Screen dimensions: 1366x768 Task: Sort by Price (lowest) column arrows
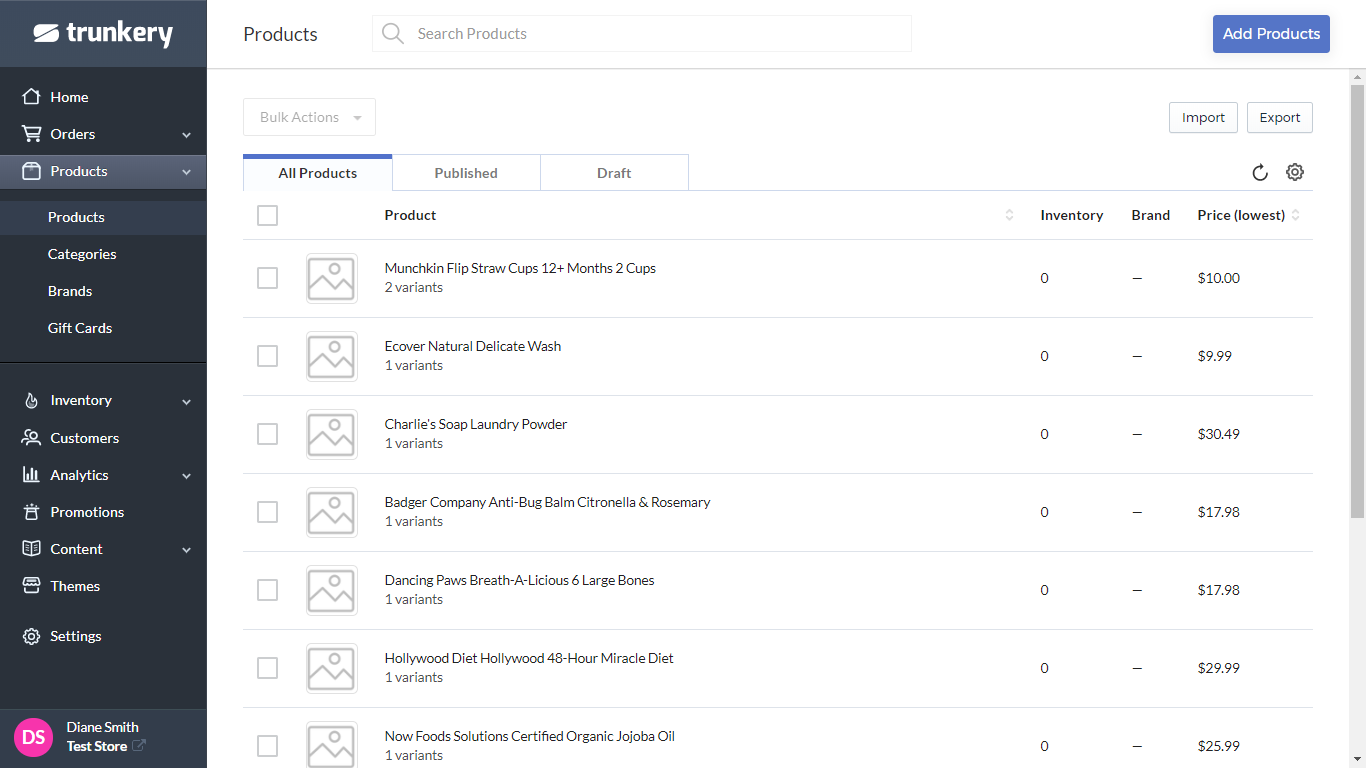pyautogui.click(x=1296, y=215)
